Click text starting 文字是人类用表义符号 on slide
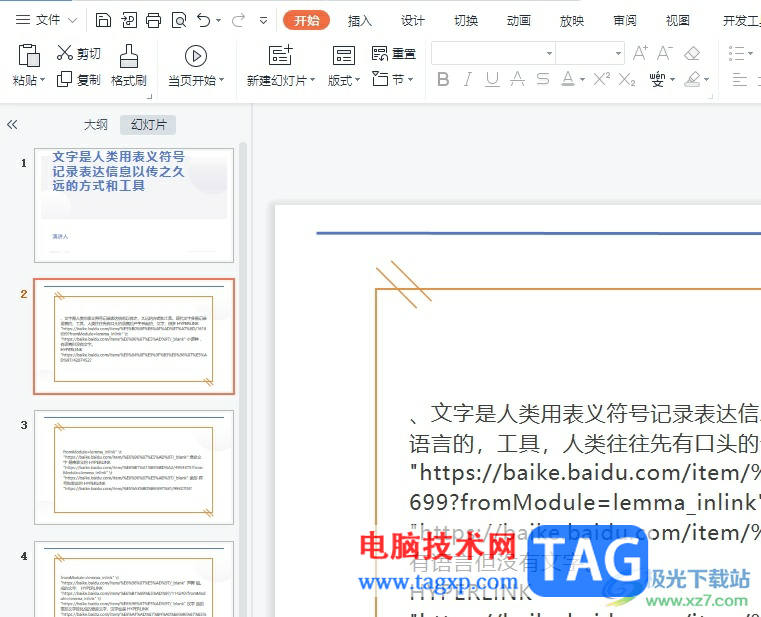The image size is (761, 617). coord(585,414)
